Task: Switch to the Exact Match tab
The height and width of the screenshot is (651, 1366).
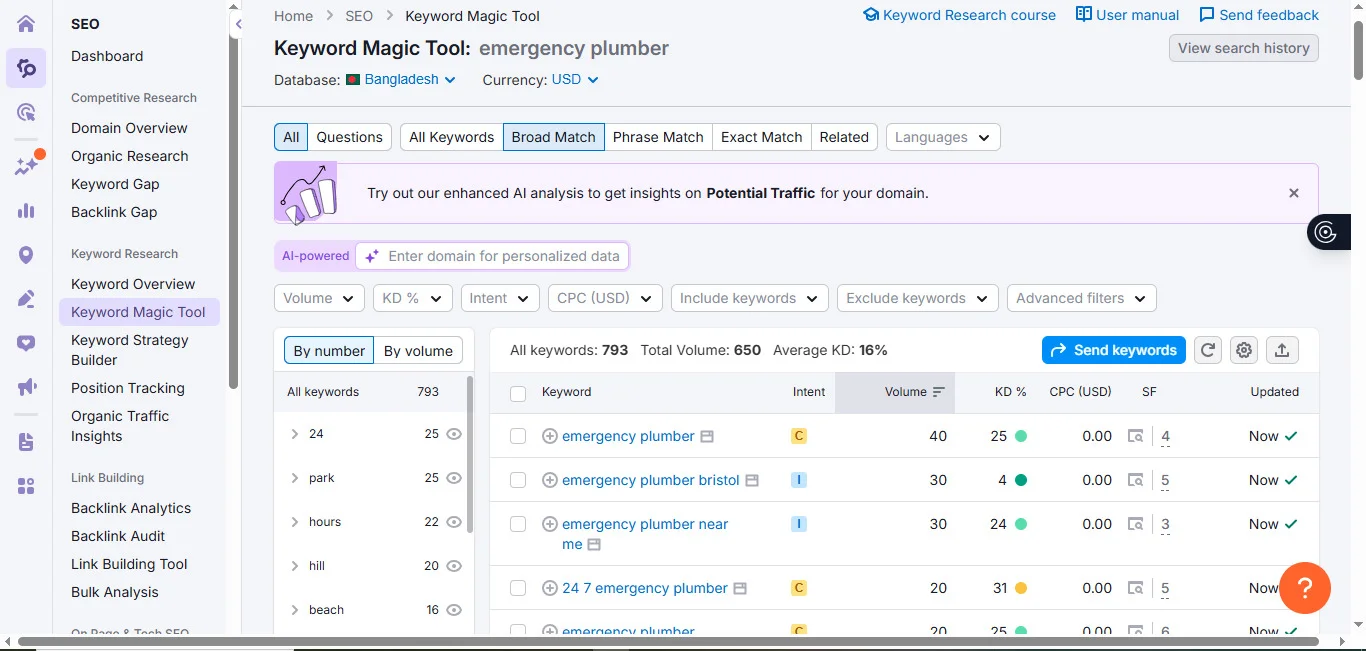Action: point(761,137)
